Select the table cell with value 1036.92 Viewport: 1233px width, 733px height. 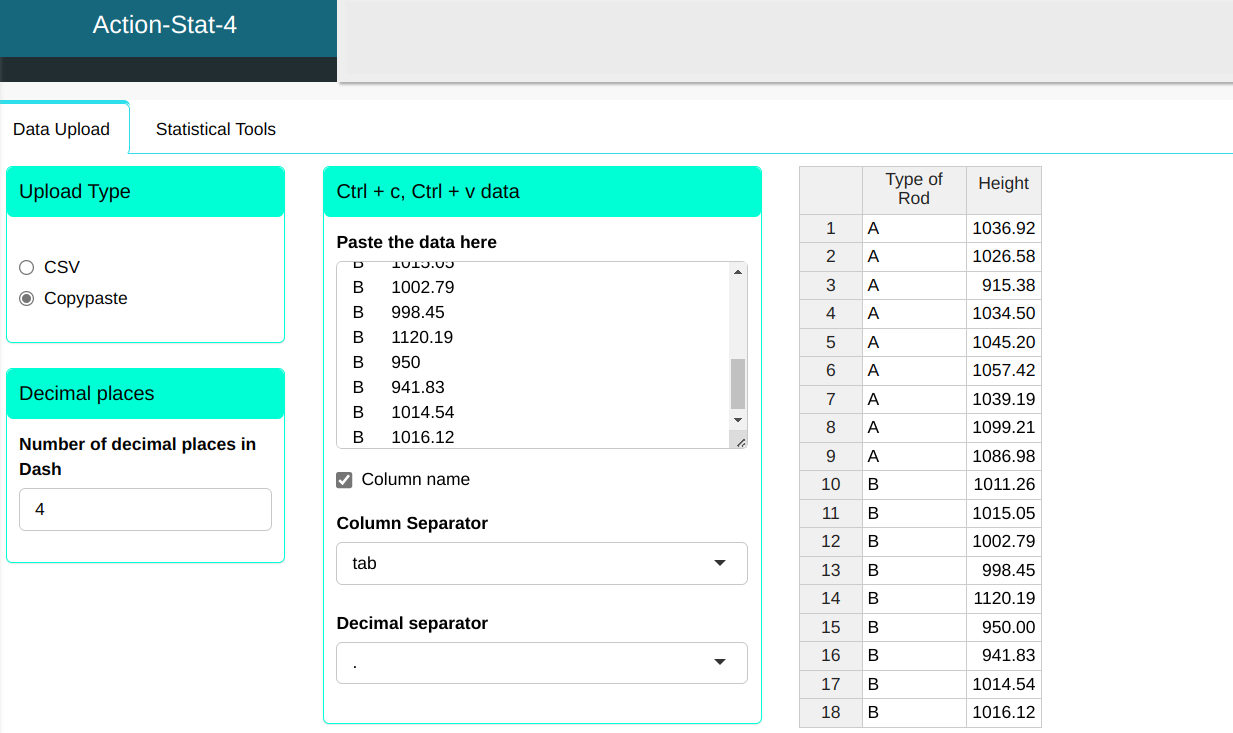[x=1003, y=228]
